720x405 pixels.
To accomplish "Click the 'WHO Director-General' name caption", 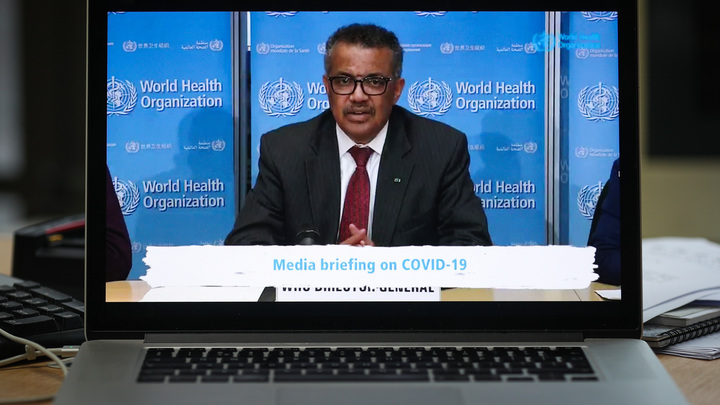I will coord(357,290).
